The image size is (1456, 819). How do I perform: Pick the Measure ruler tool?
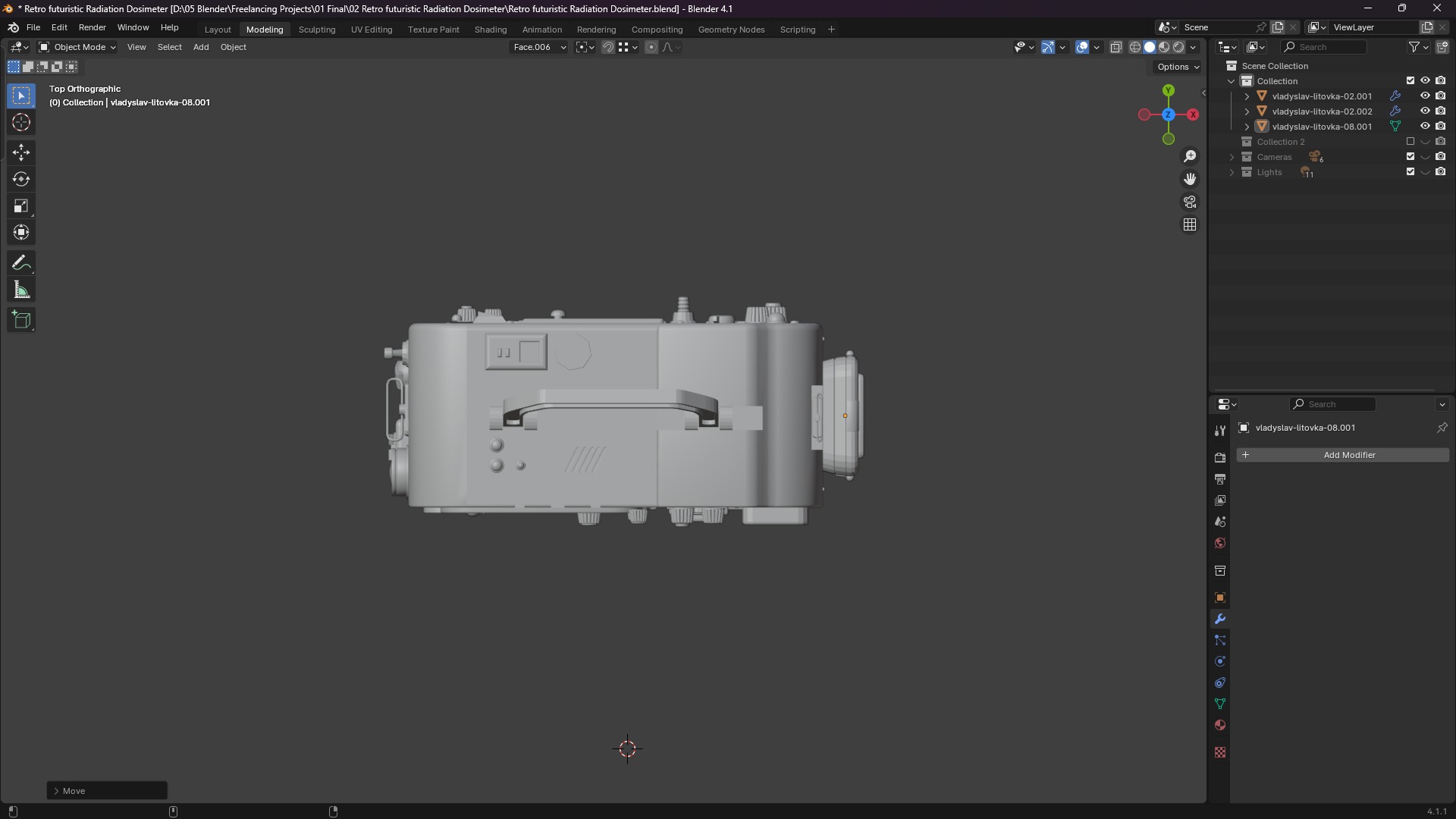(x=21, y=290)
